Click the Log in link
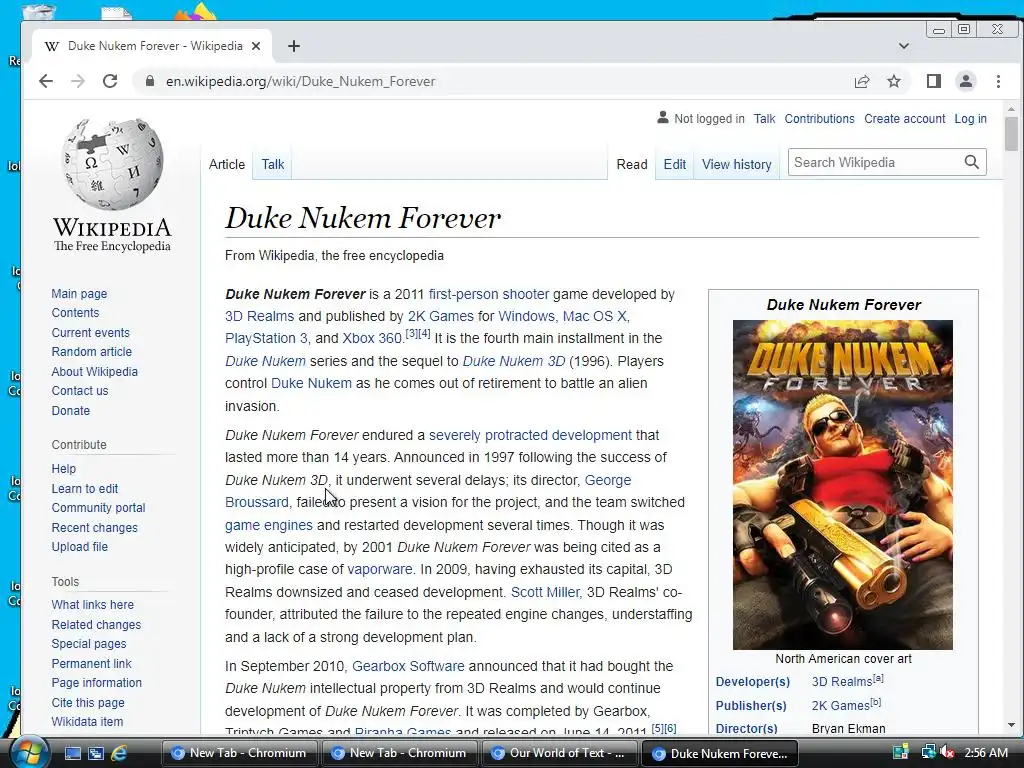Viewport: 1024px width, 768px height. tap(970, 119)
